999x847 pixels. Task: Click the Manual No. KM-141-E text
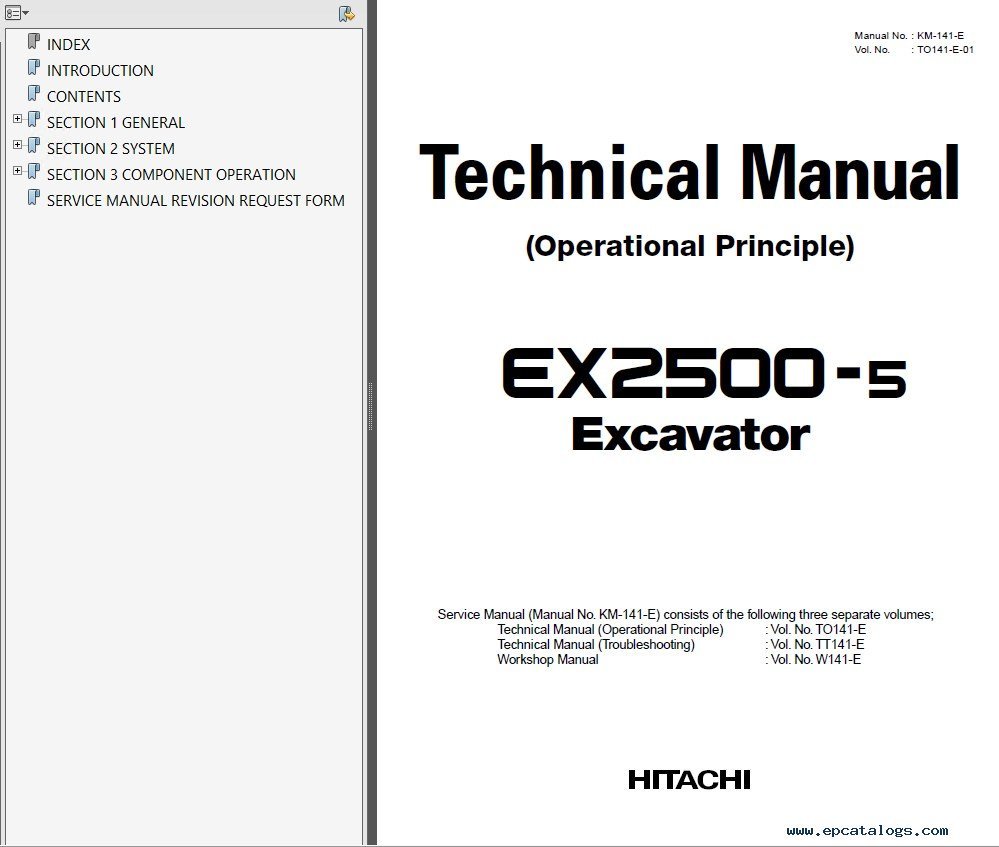909,36
